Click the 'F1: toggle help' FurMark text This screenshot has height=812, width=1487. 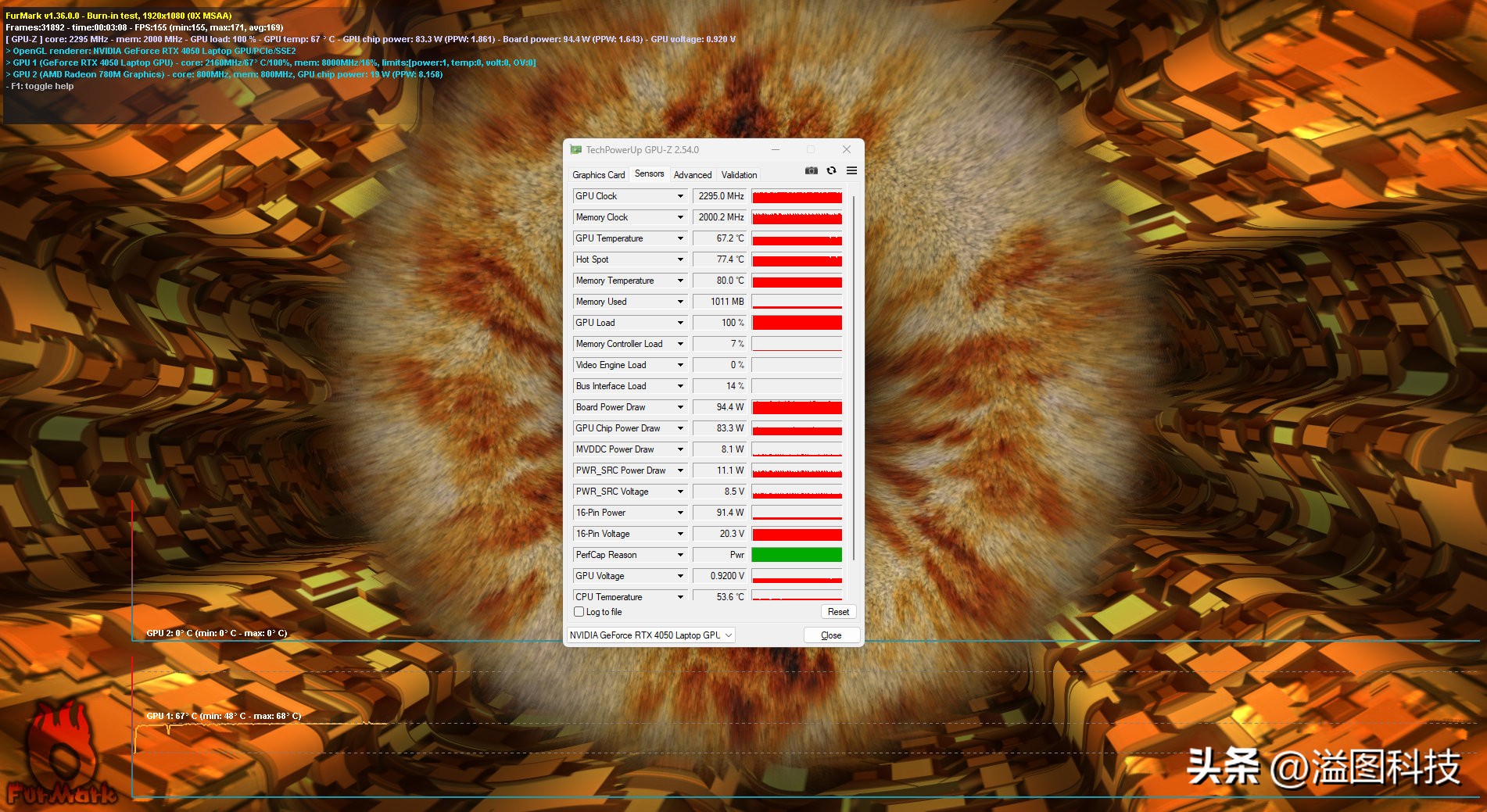40,87
